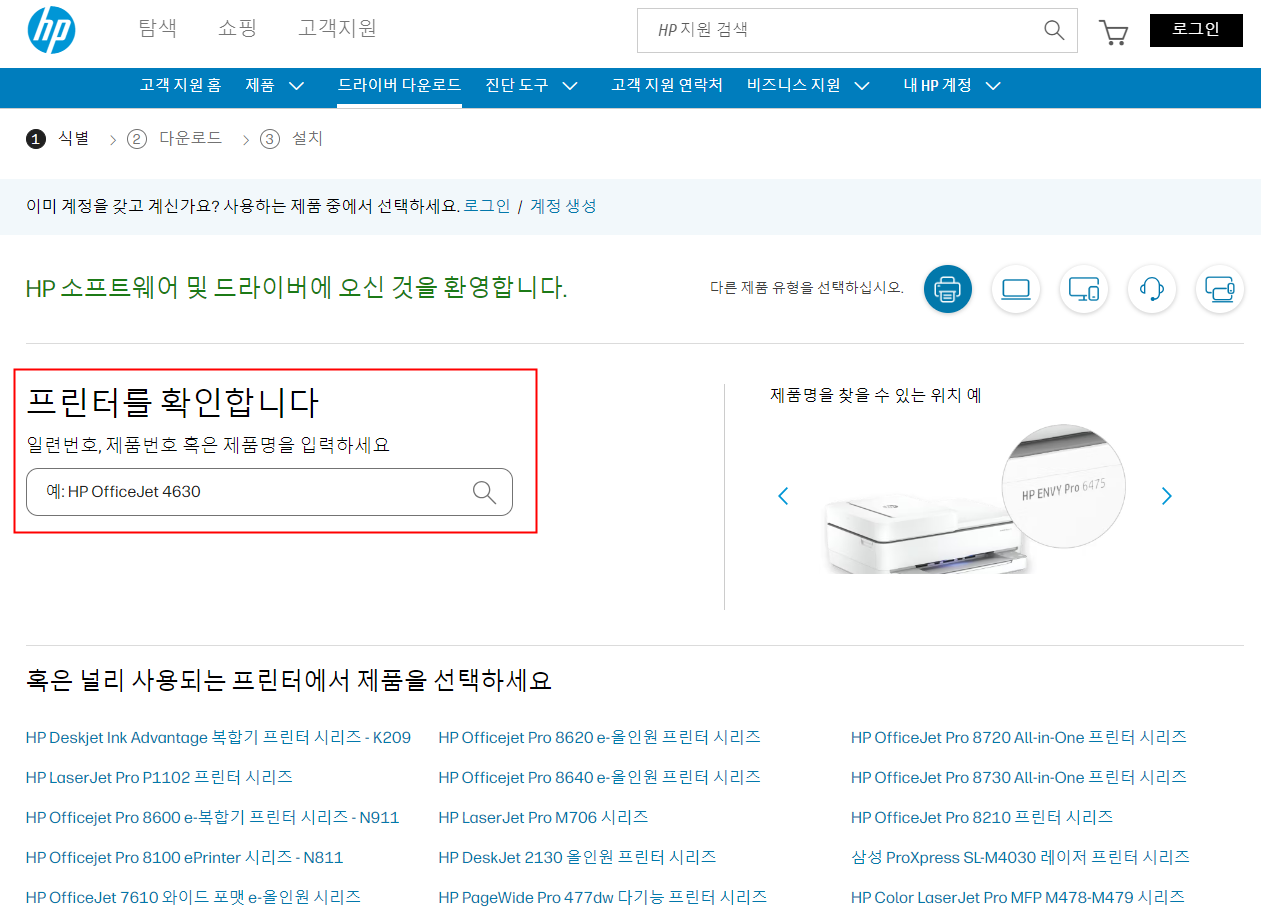The height and width of the screenshot is (918, 1261).
Task: Show previous product location example
Action: [783, 496]
